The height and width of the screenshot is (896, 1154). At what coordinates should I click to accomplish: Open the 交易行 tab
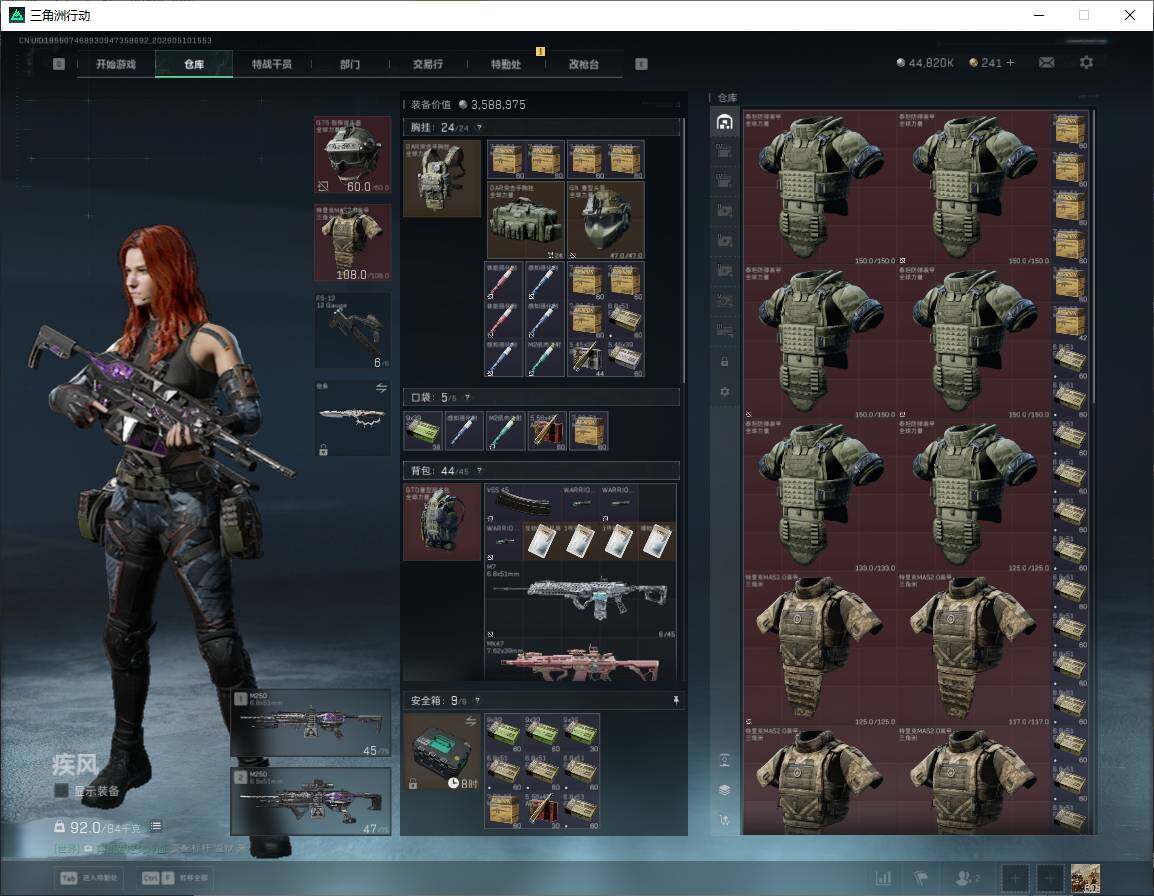[x=428, y=64]
